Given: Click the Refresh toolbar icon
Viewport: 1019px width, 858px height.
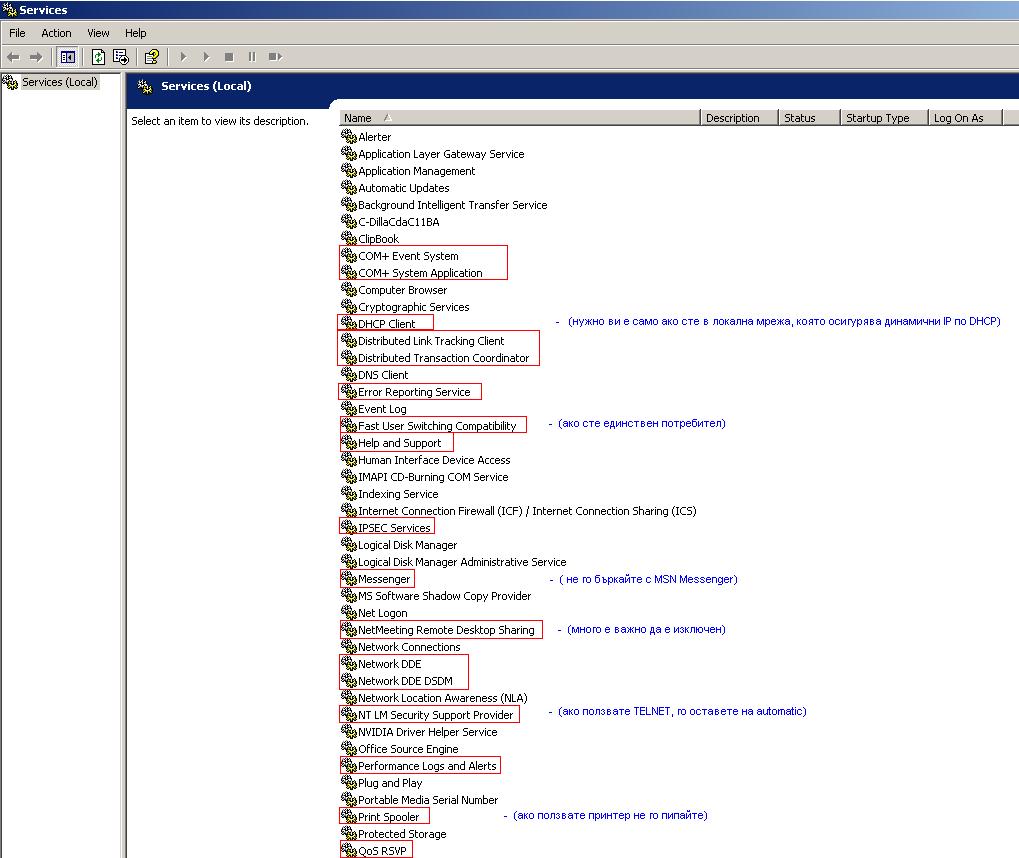Looking at the screenshot, I should (x=98, y=57).
